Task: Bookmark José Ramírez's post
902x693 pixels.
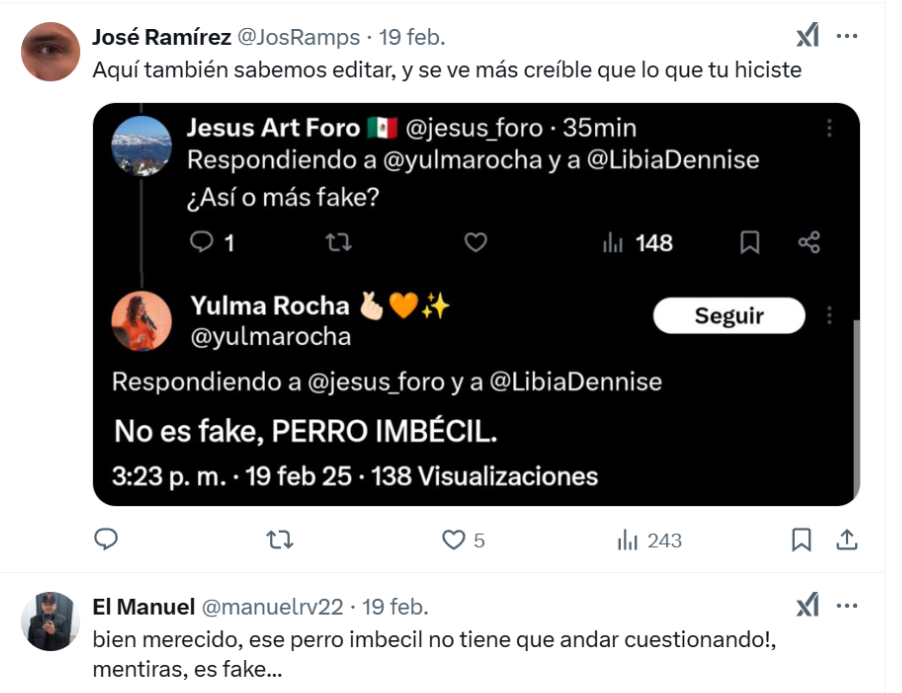Action: click(801, 540)
